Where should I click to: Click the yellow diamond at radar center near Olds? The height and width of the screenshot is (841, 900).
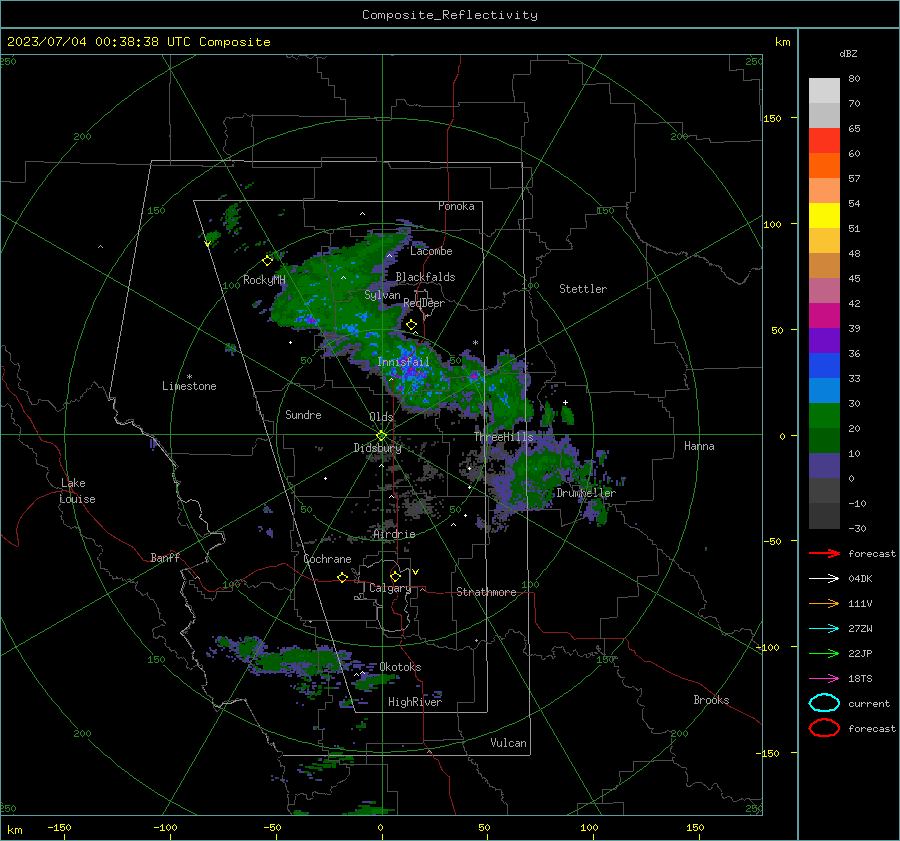pos(381,436)
